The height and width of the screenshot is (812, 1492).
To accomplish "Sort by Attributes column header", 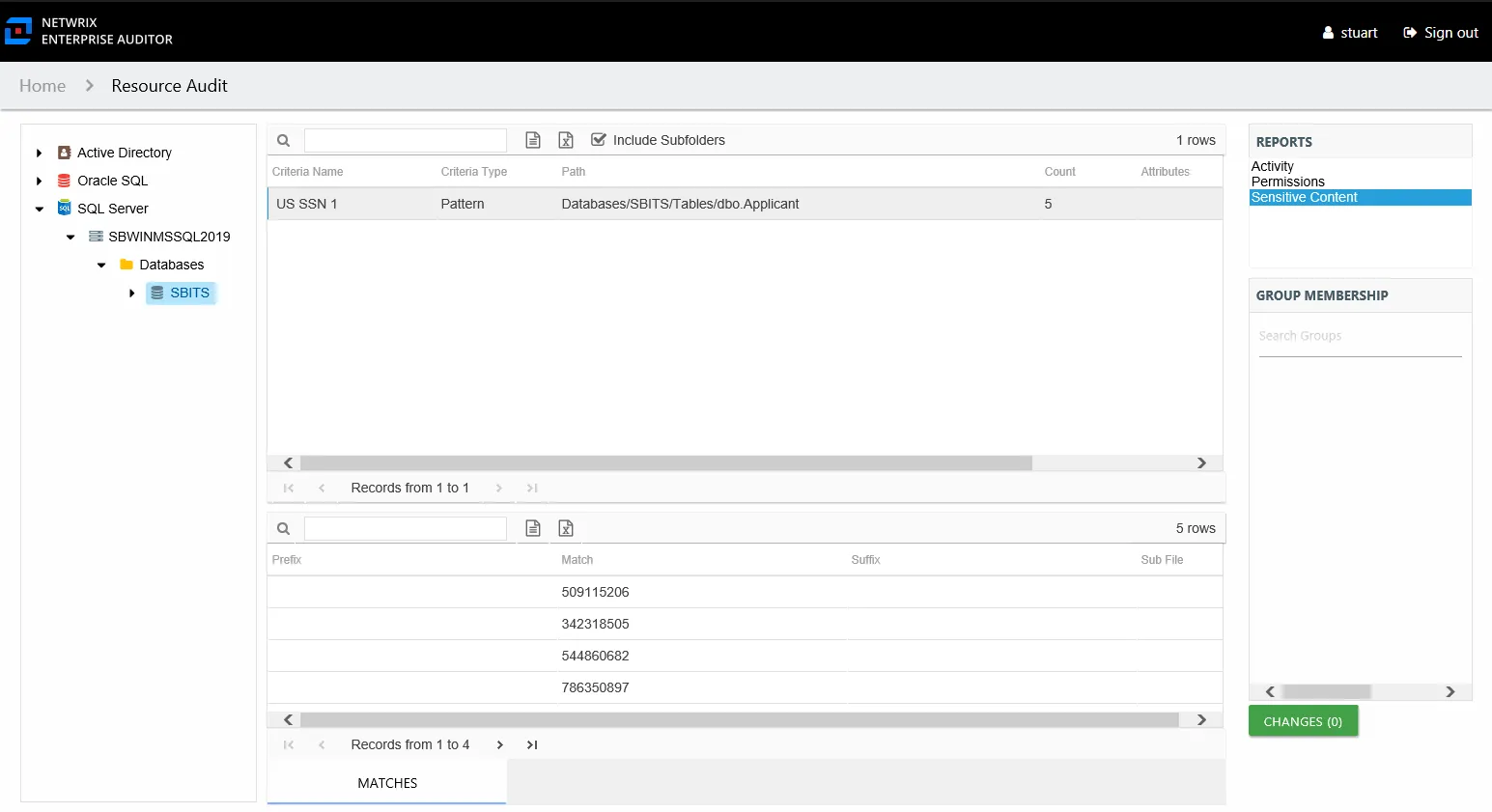I will coord(1166,172).
